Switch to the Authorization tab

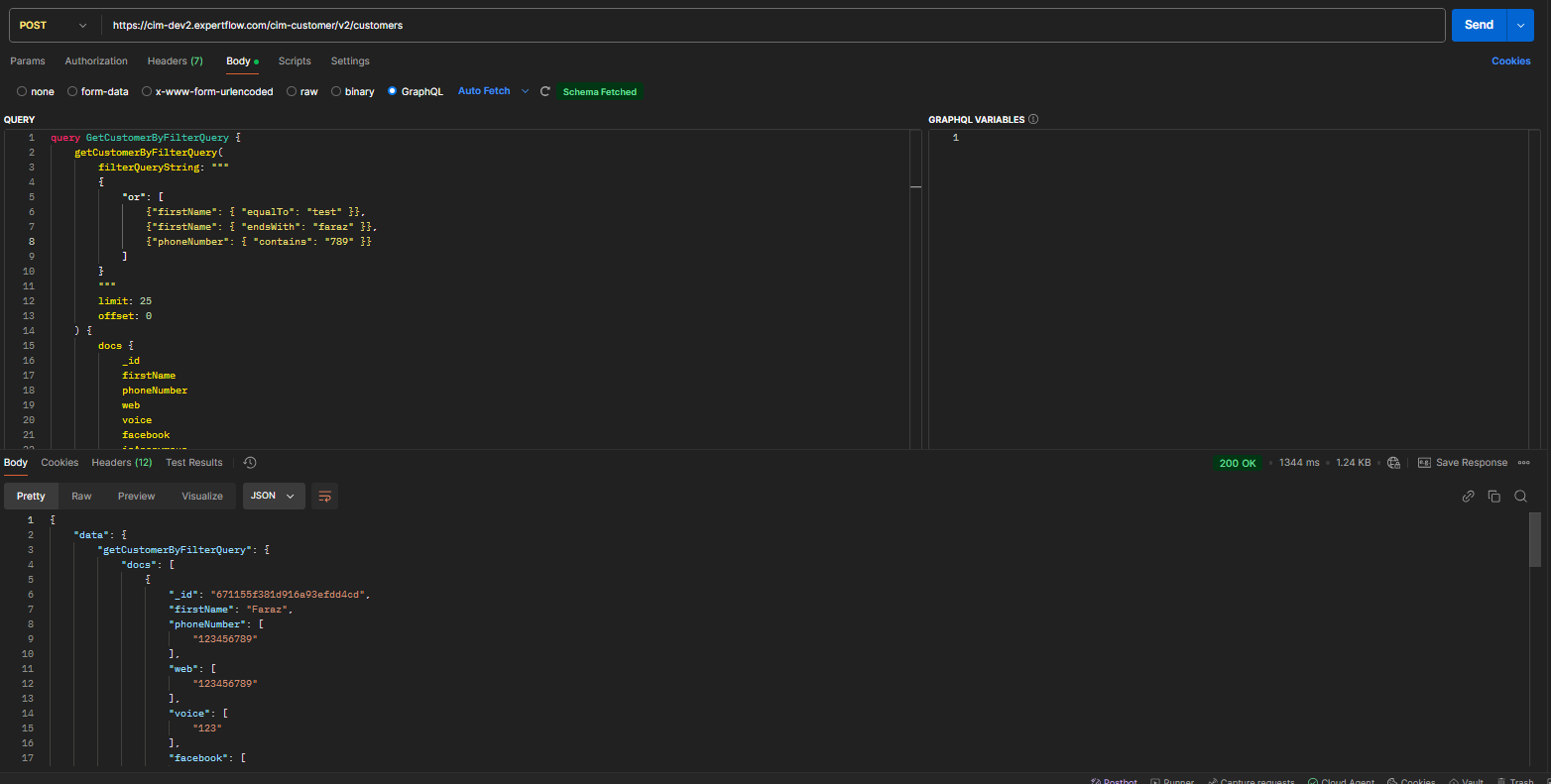coord(96,61)
